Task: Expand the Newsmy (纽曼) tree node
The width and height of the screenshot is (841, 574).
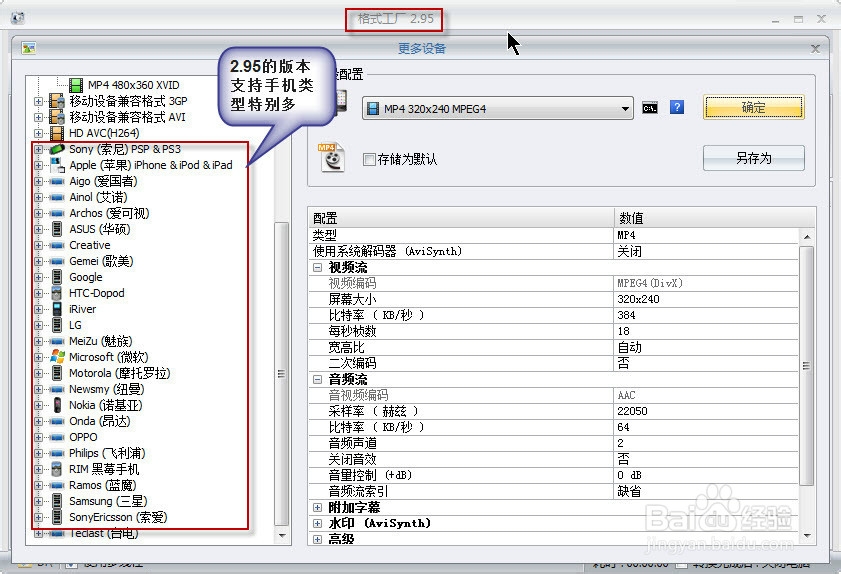Action: coord(38,389)
